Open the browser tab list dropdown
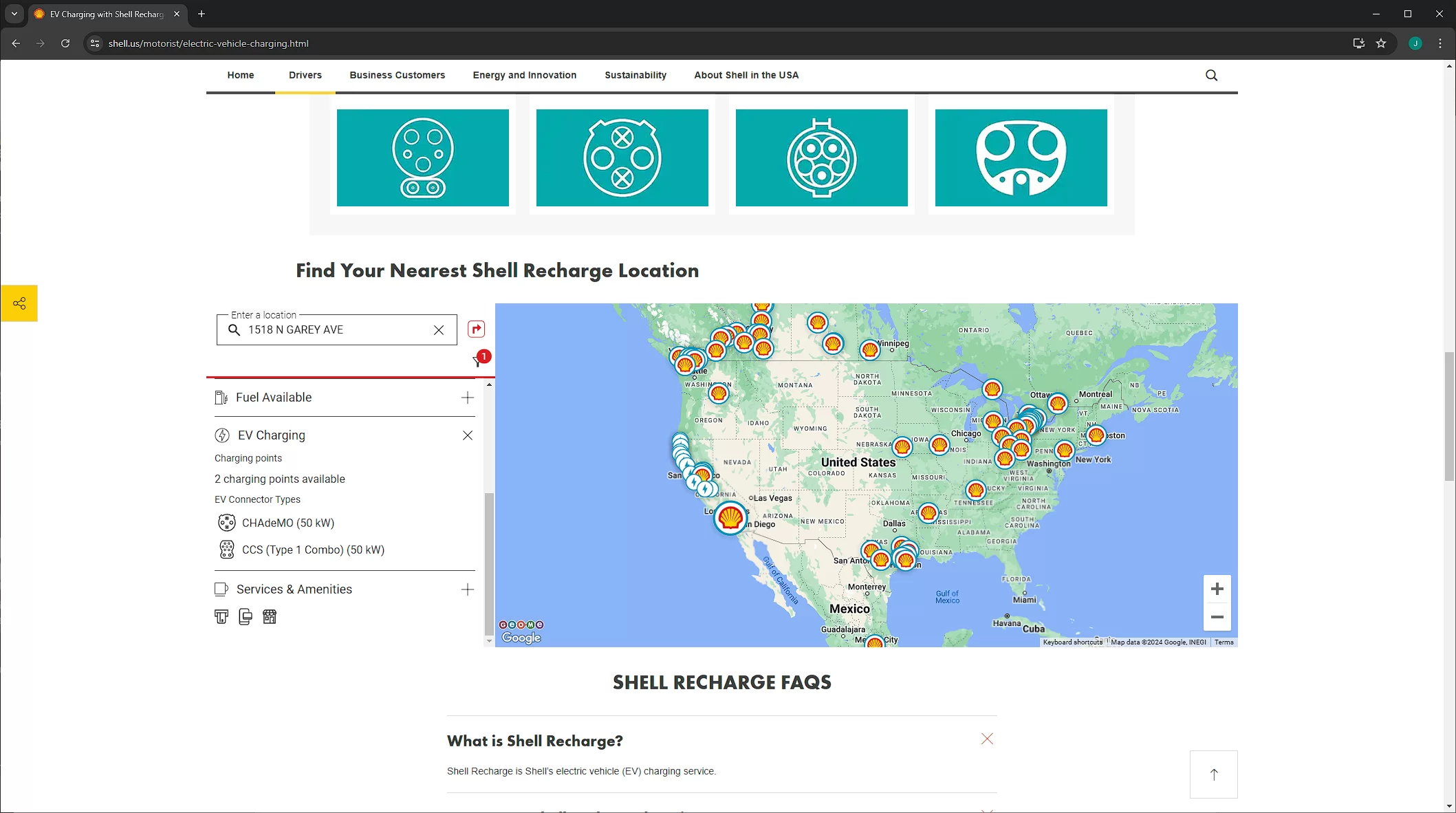 [14, 14]
